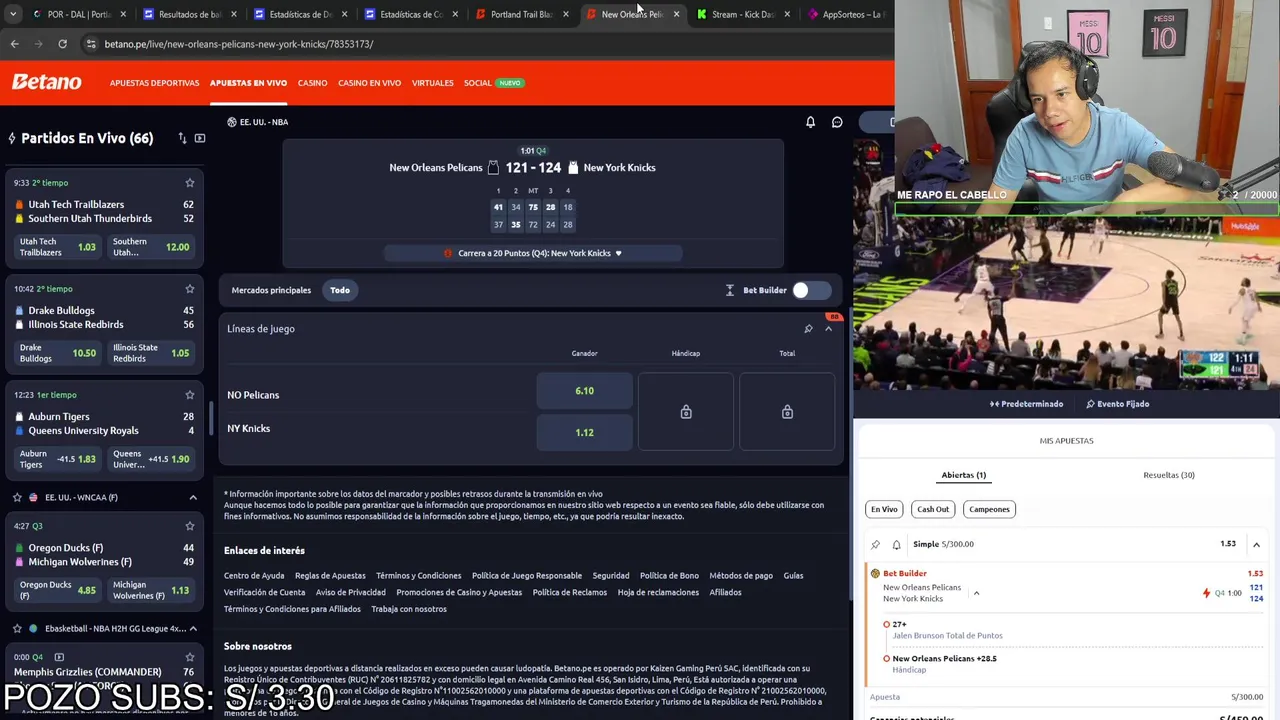Filter bets by Cash Out
This screenshot has width=1280, height=720.
point(933,509)
